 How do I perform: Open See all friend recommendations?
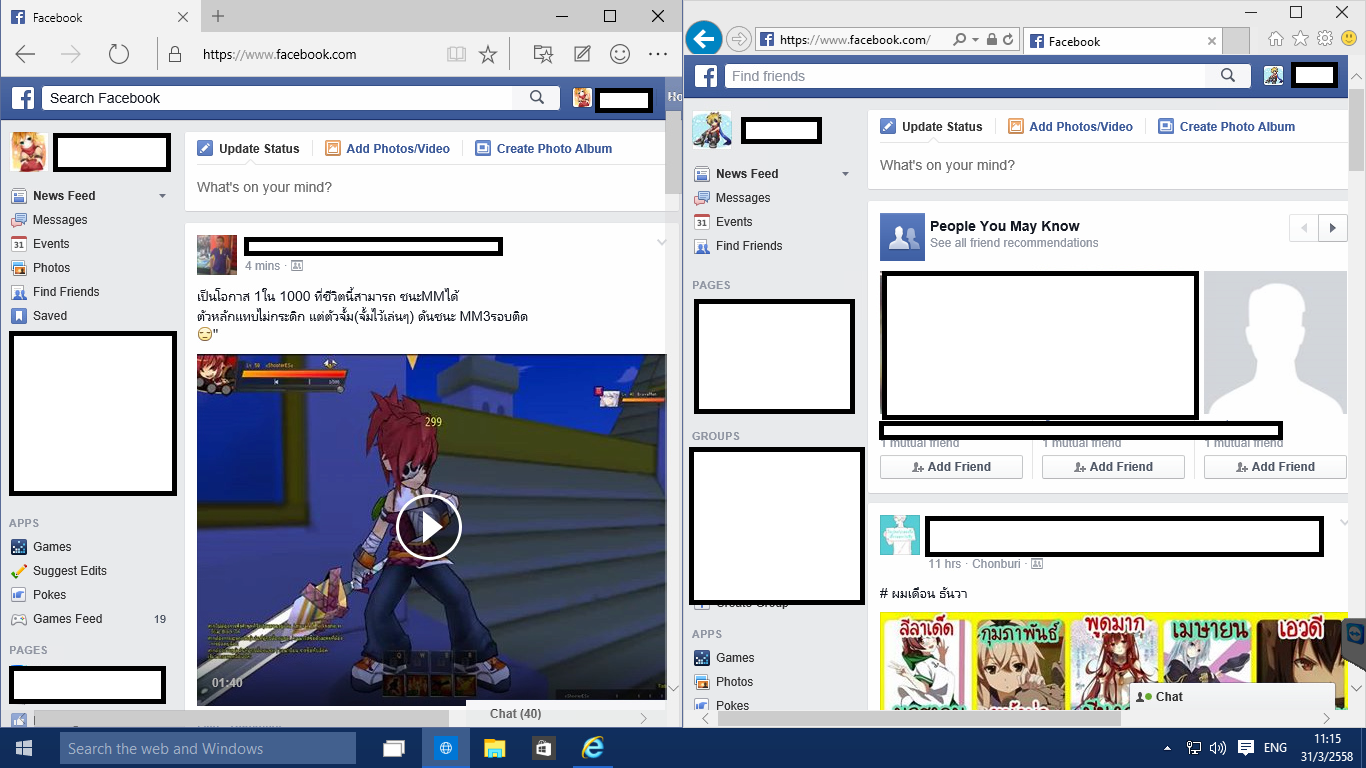tap(1014, 243)
